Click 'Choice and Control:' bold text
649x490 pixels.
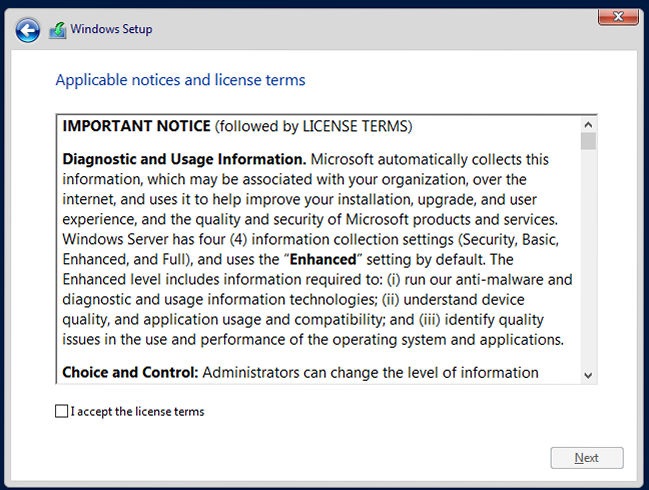coord(130,373)
